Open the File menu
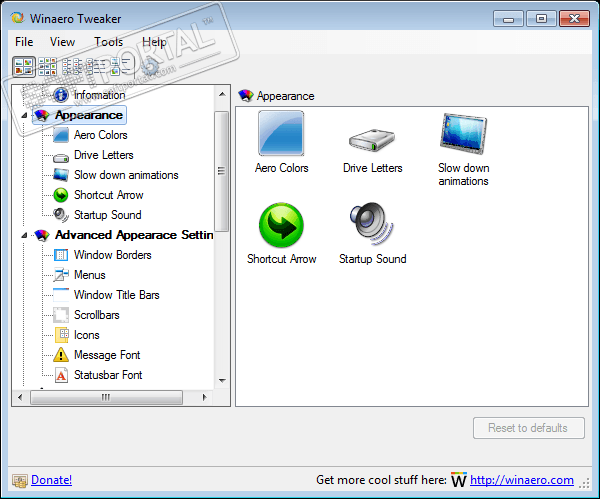600x499 pixels. click(x=24, y=41)
